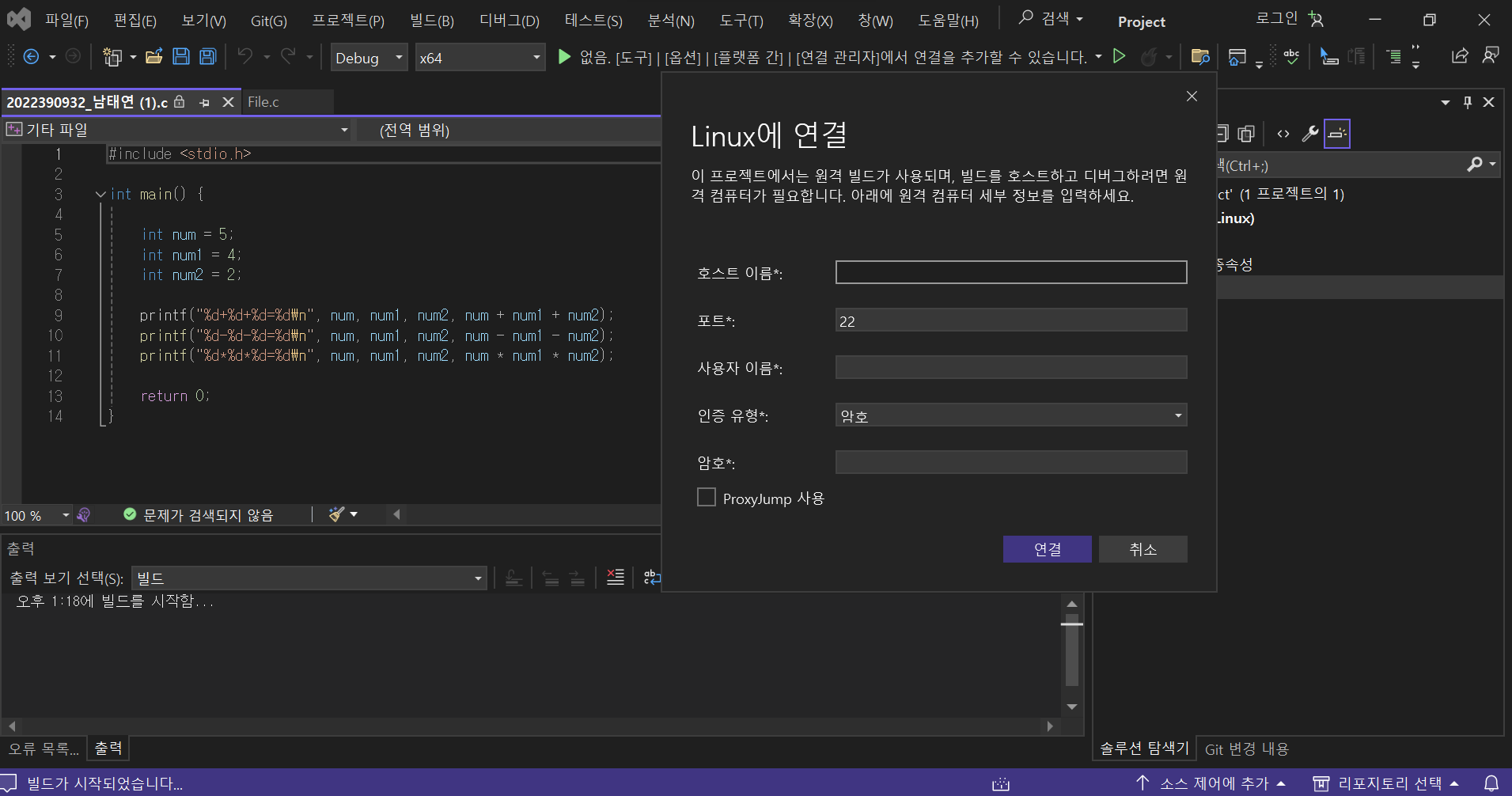The width and height of the screenshot is (1512, 796).
Task: Open the 전역 범위 dropdown
Action: (508, 130)
